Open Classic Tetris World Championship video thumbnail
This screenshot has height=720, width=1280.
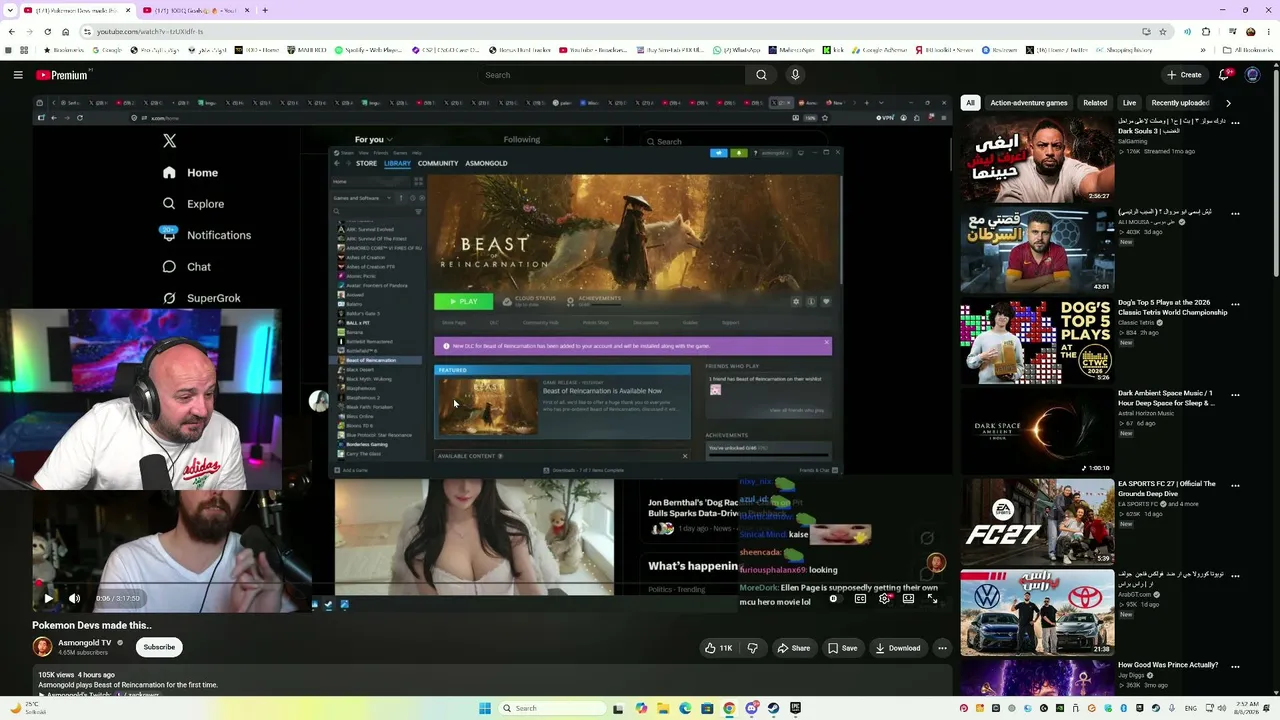[1037, 341]
